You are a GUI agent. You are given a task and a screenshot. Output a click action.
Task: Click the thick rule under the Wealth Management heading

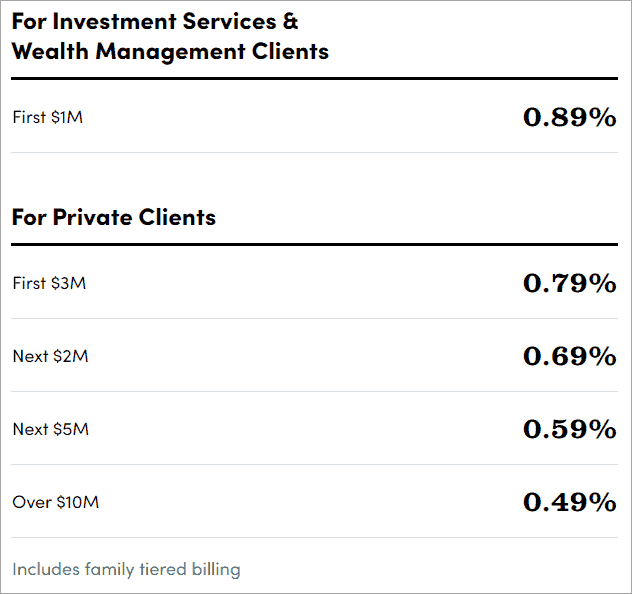click(315, 78)
